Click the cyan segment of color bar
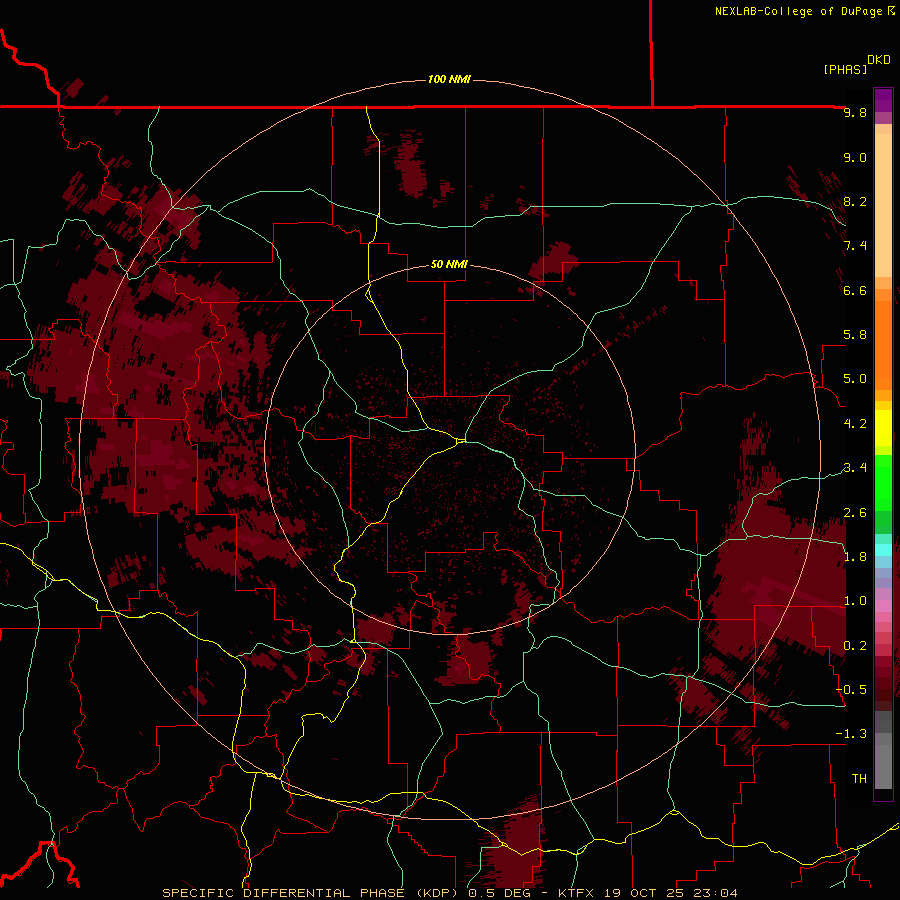The height and width of the screenshot is (900, 900). (x=883, y=550)
